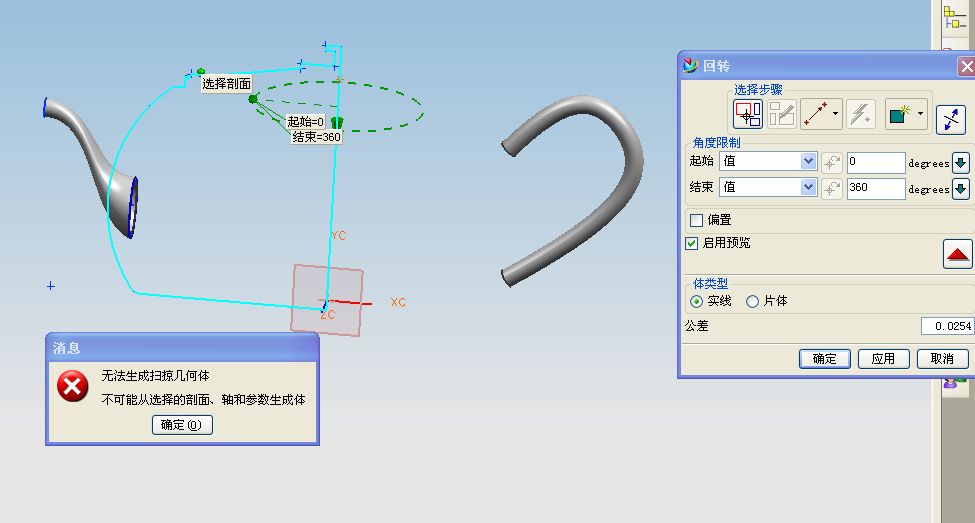Click the 起始 row inferred point icon
The width and height of the screenshot is (975, 523).
tap(831, 163)
